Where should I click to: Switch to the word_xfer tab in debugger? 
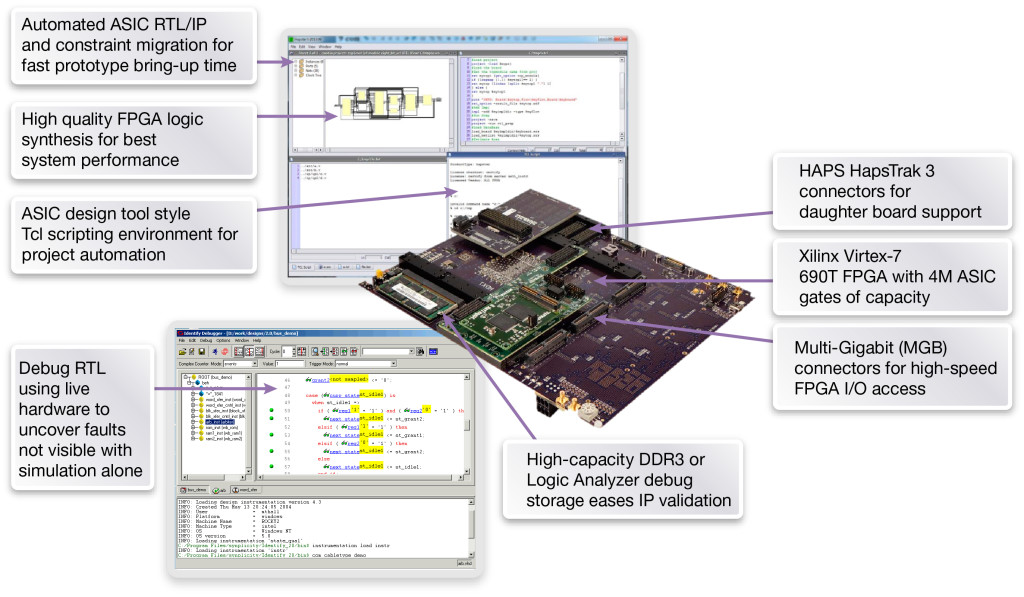[x=246, y=489]
